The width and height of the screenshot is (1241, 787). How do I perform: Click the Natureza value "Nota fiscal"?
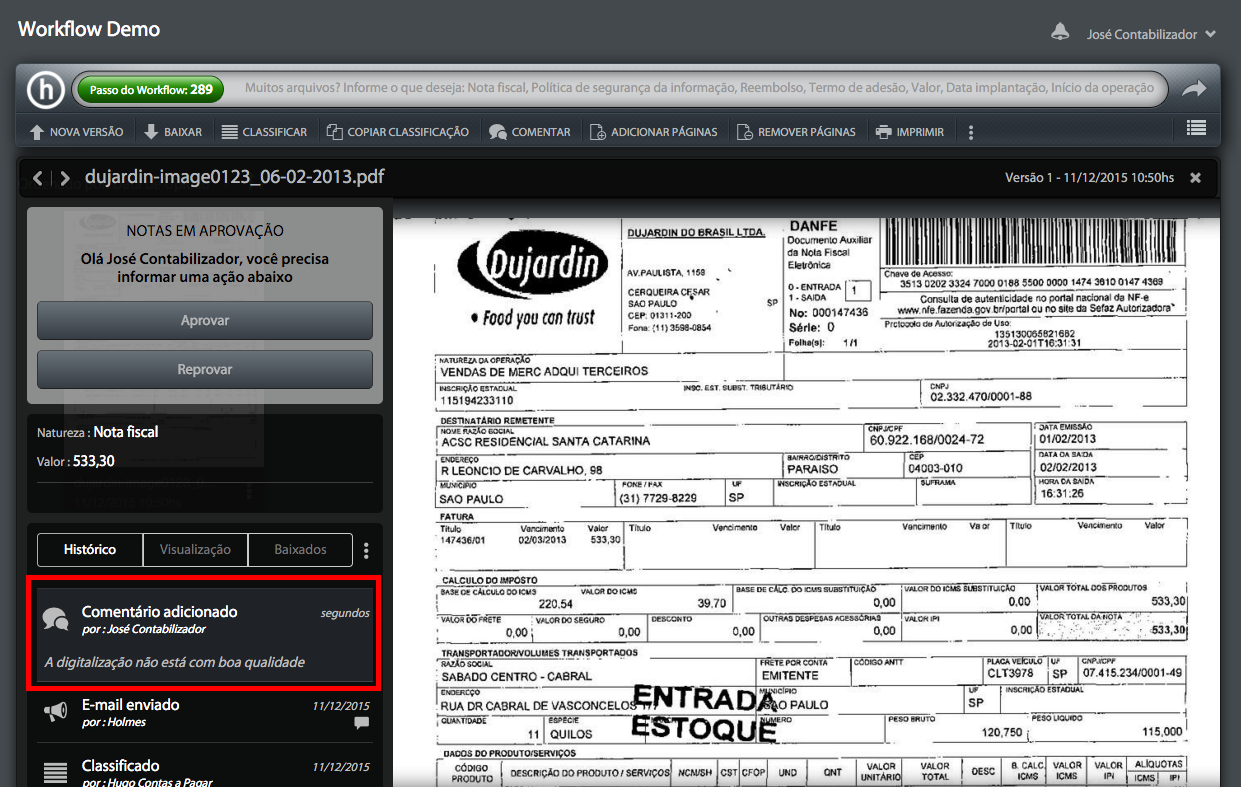pos(126,432)
